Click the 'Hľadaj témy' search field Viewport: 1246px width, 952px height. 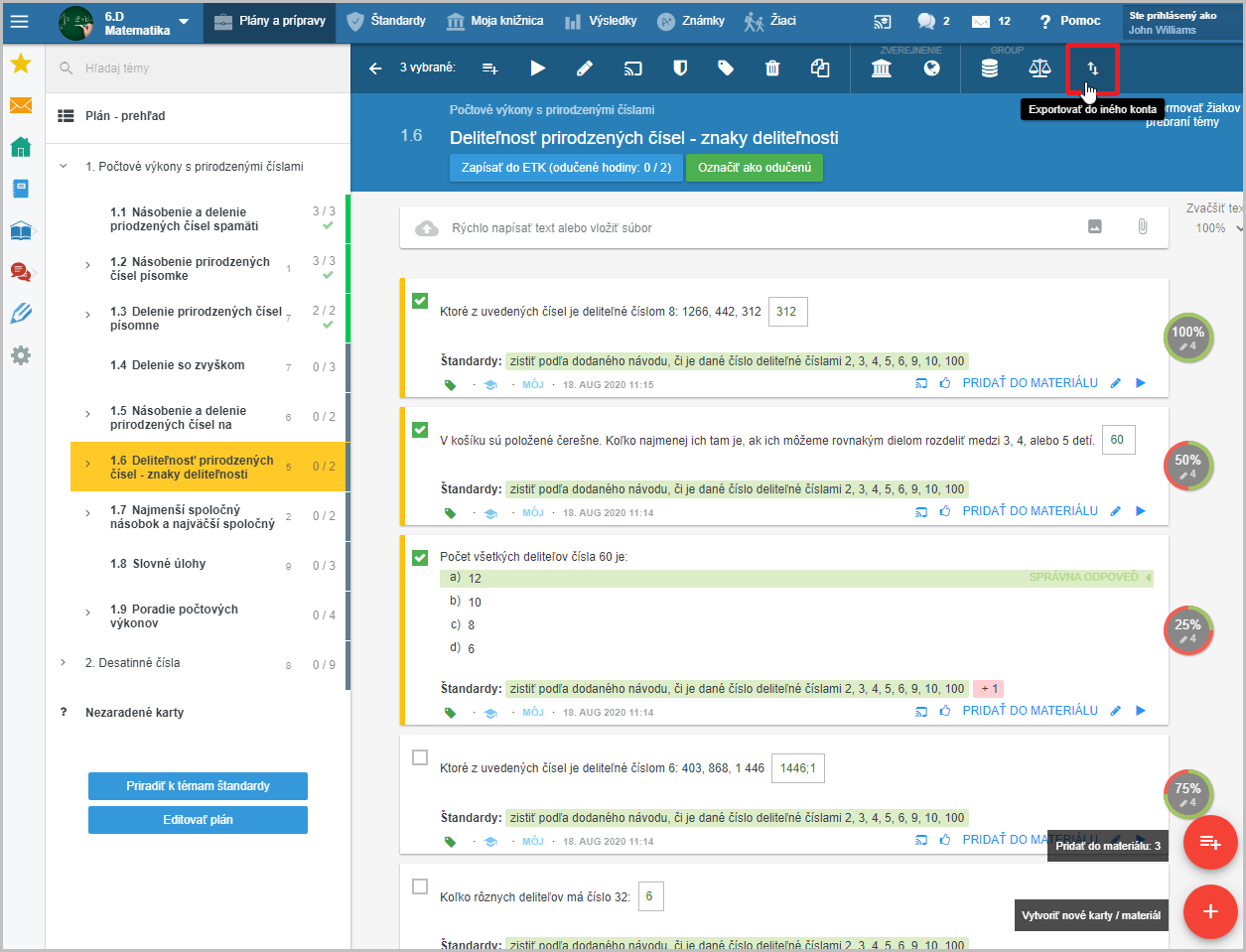[x=198, y=68]
